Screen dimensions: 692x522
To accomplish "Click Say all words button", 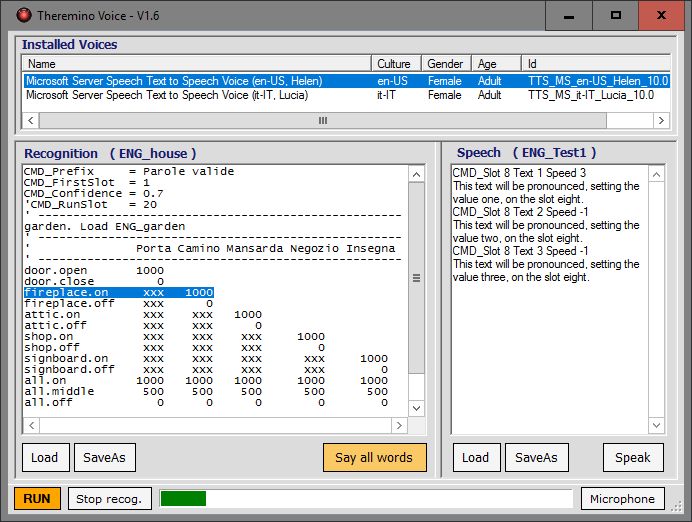I will coord(374,457).
